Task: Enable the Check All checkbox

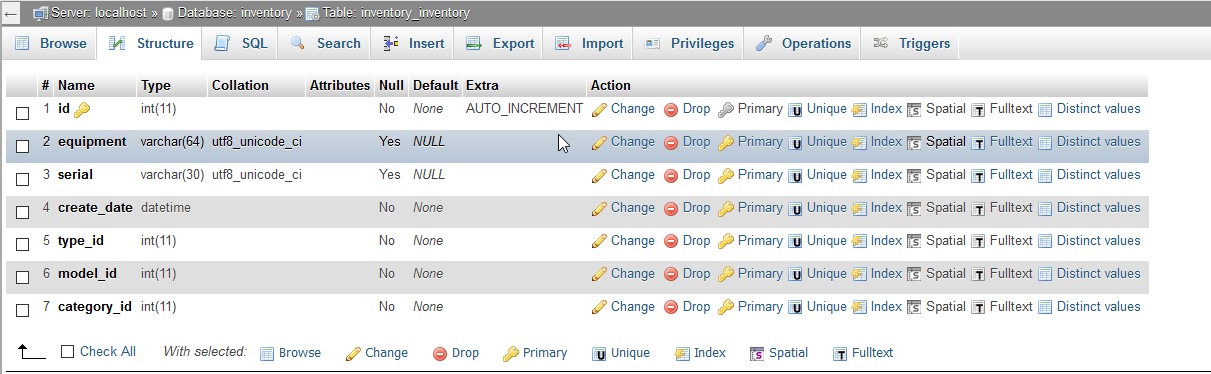Action: pos(68,352)
